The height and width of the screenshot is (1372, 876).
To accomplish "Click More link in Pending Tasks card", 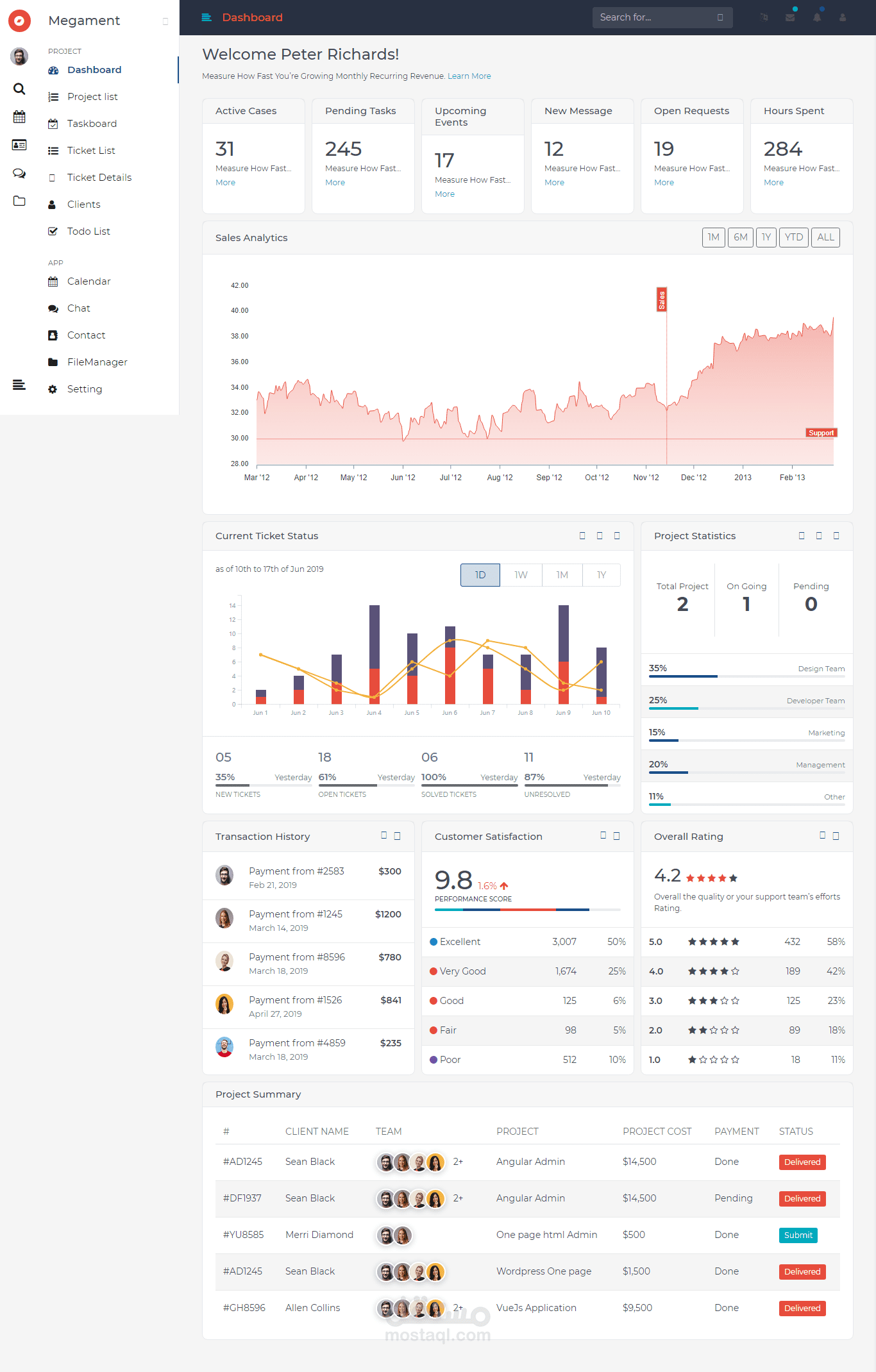I will coord(335,183).
